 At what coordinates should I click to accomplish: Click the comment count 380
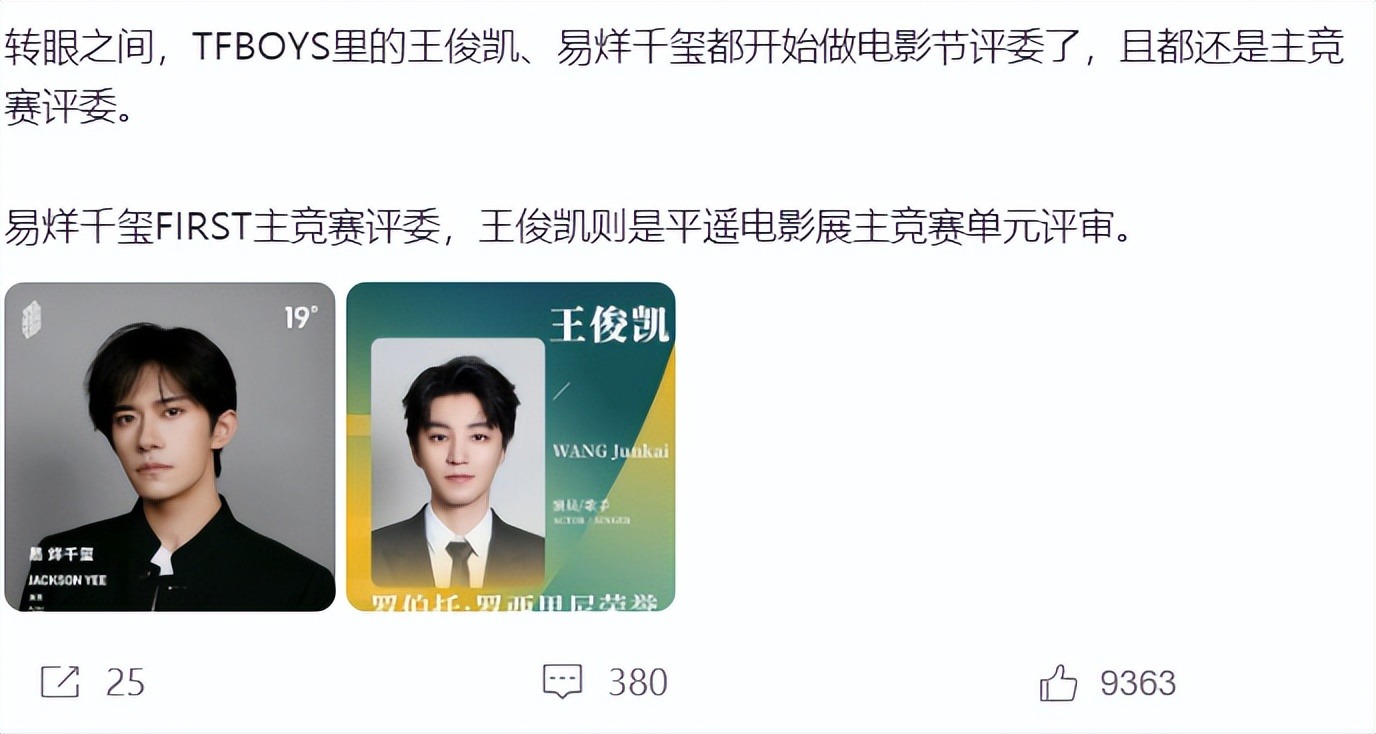[638, 683]
